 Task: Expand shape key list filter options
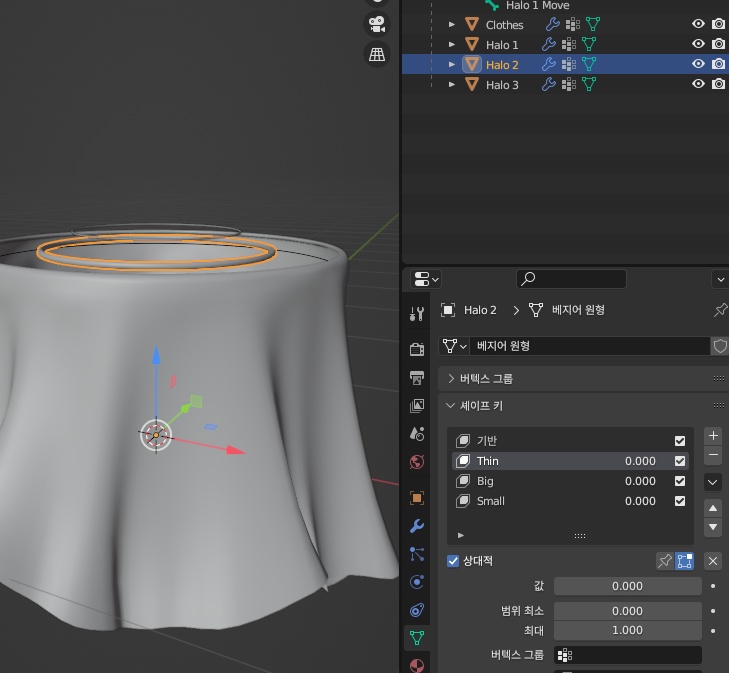(461, 535)
